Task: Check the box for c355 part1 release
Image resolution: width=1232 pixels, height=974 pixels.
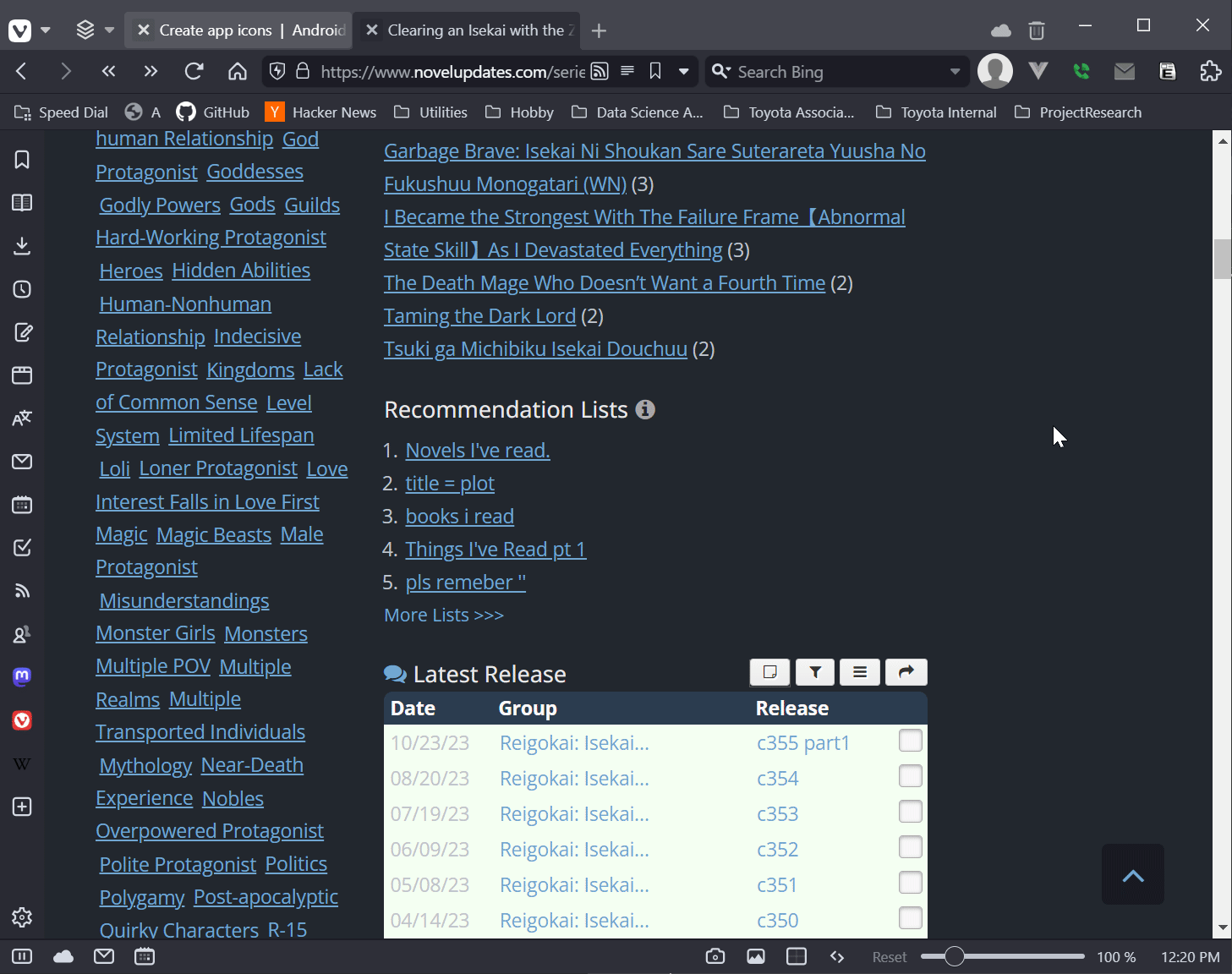Action: pos(910,741)
